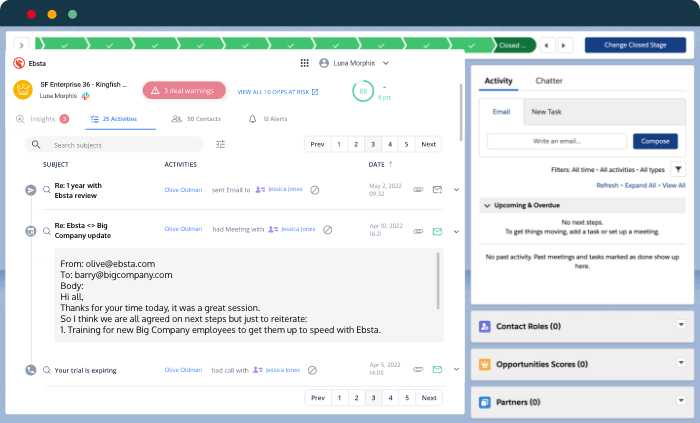Open the 50 Contacts tab
This screenshot has height=423, width=700.
[x=196, y=118]
